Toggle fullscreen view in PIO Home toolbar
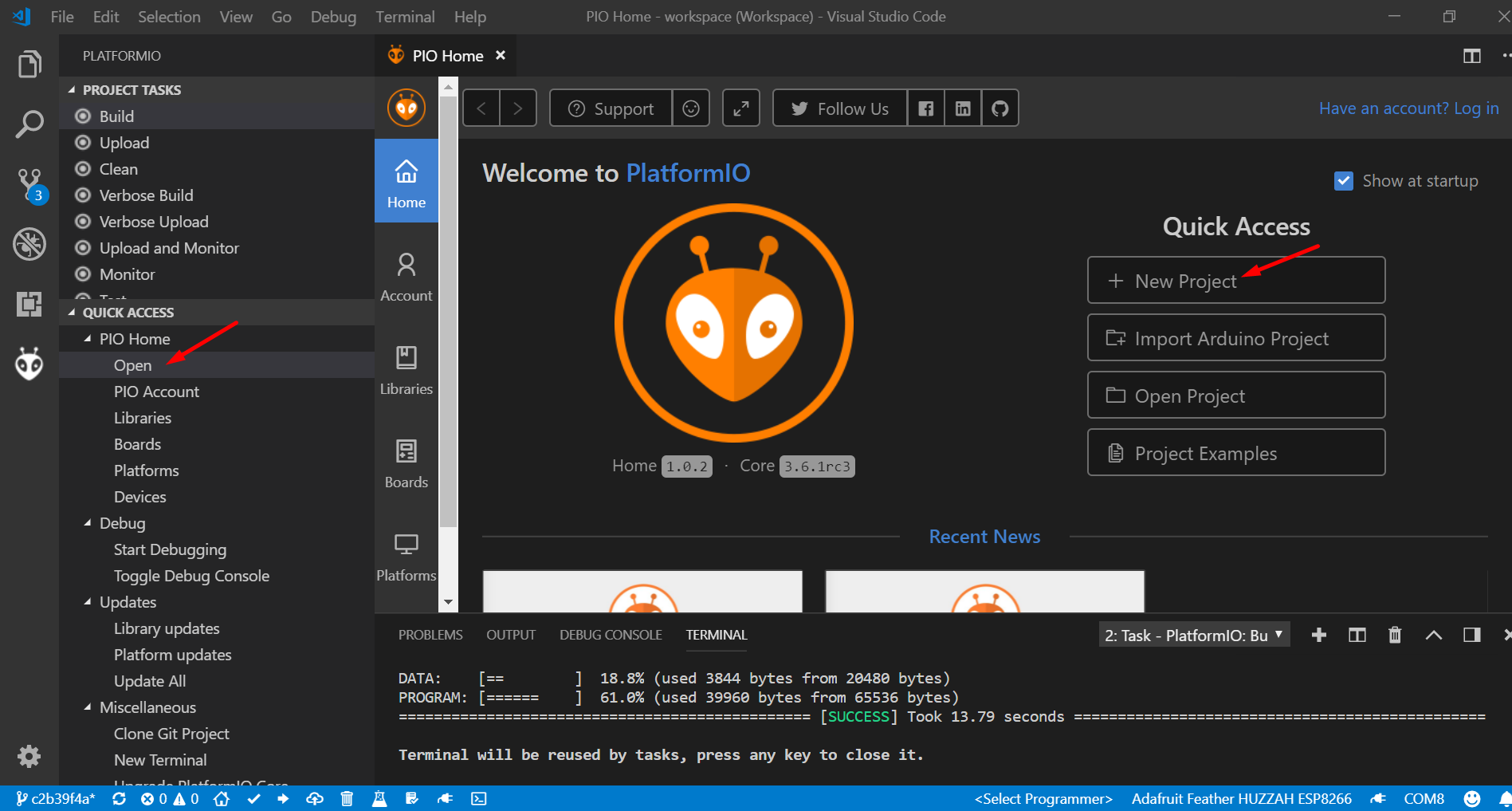The image size is (1512, 811). 740,108
